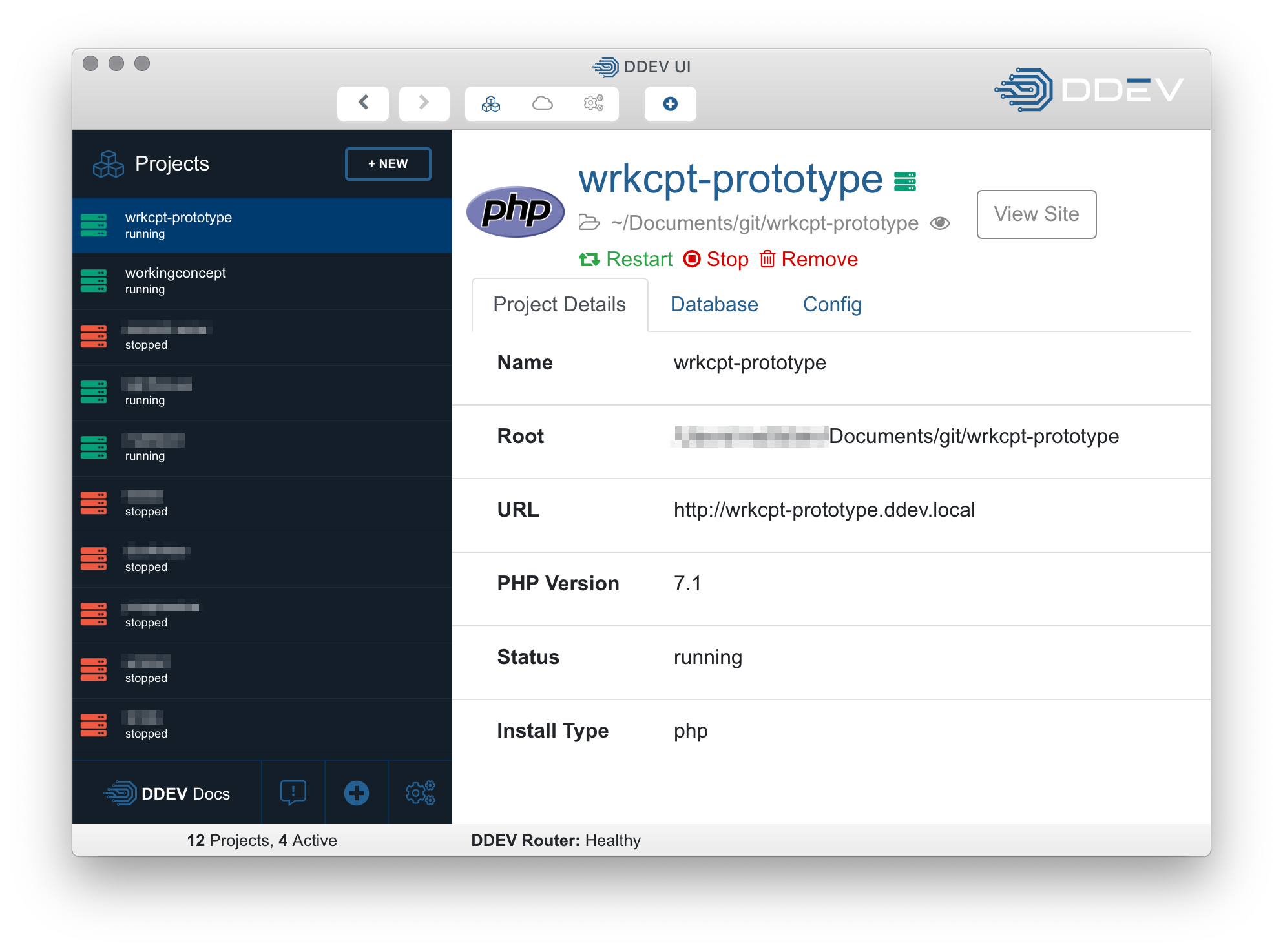Select the workingconcept project in the sidebar
The image size is (1283, 952).
point(262,281)
